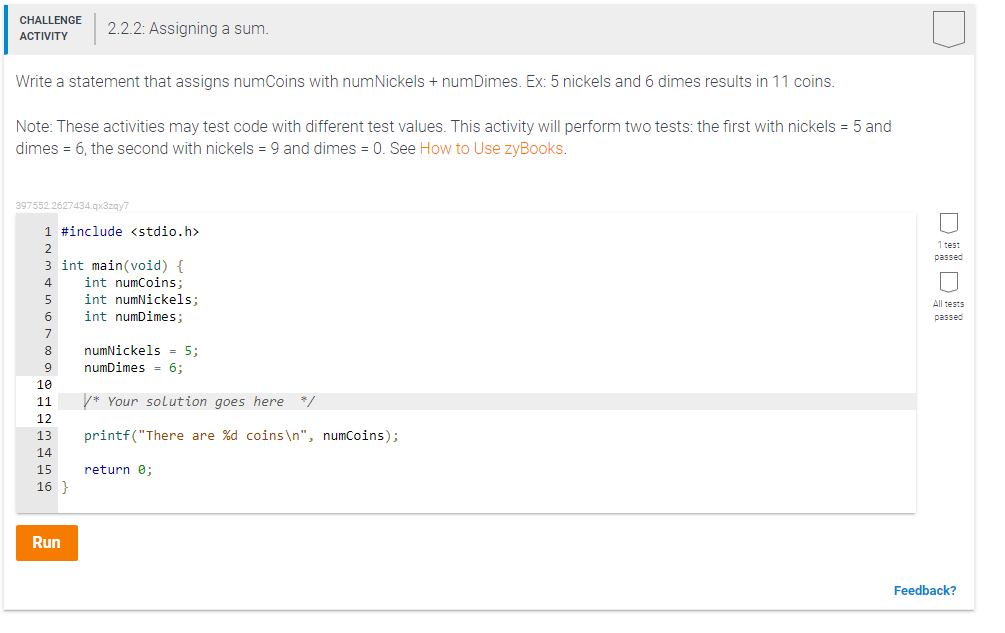The image size is (1005, 633).
Task: Click the activity completion badge in header
Action: coord(949,29)
